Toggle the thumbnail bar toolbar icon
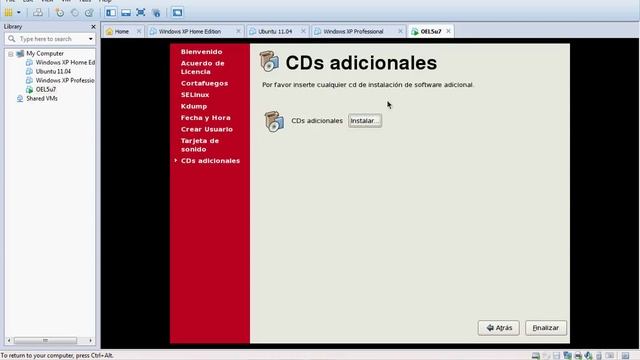 pos(126,13)
